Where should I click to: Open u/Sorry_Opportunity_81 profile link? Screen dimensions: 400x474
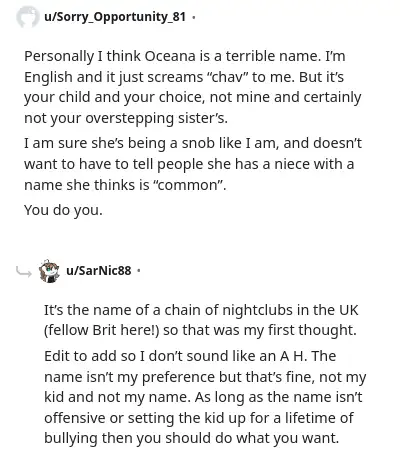pyautogui.click(x=115, y=17)
